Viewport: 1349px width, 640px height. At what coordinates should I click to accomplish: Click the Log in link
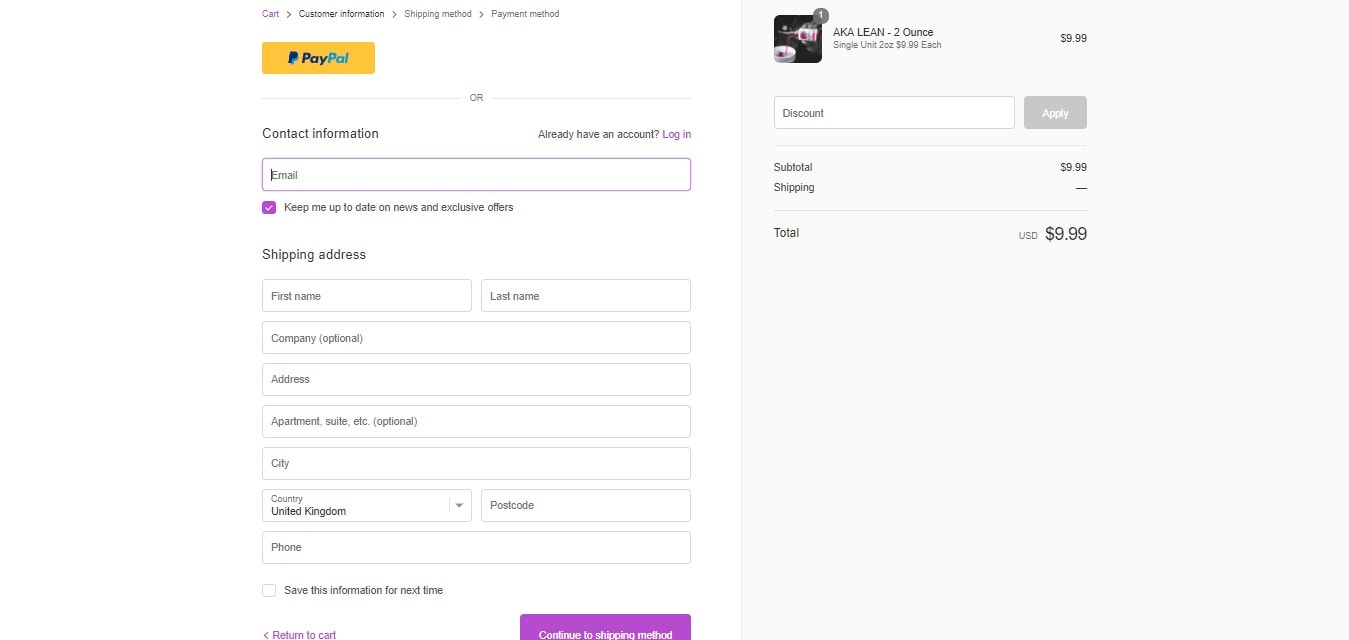click(x=676, y=134)
